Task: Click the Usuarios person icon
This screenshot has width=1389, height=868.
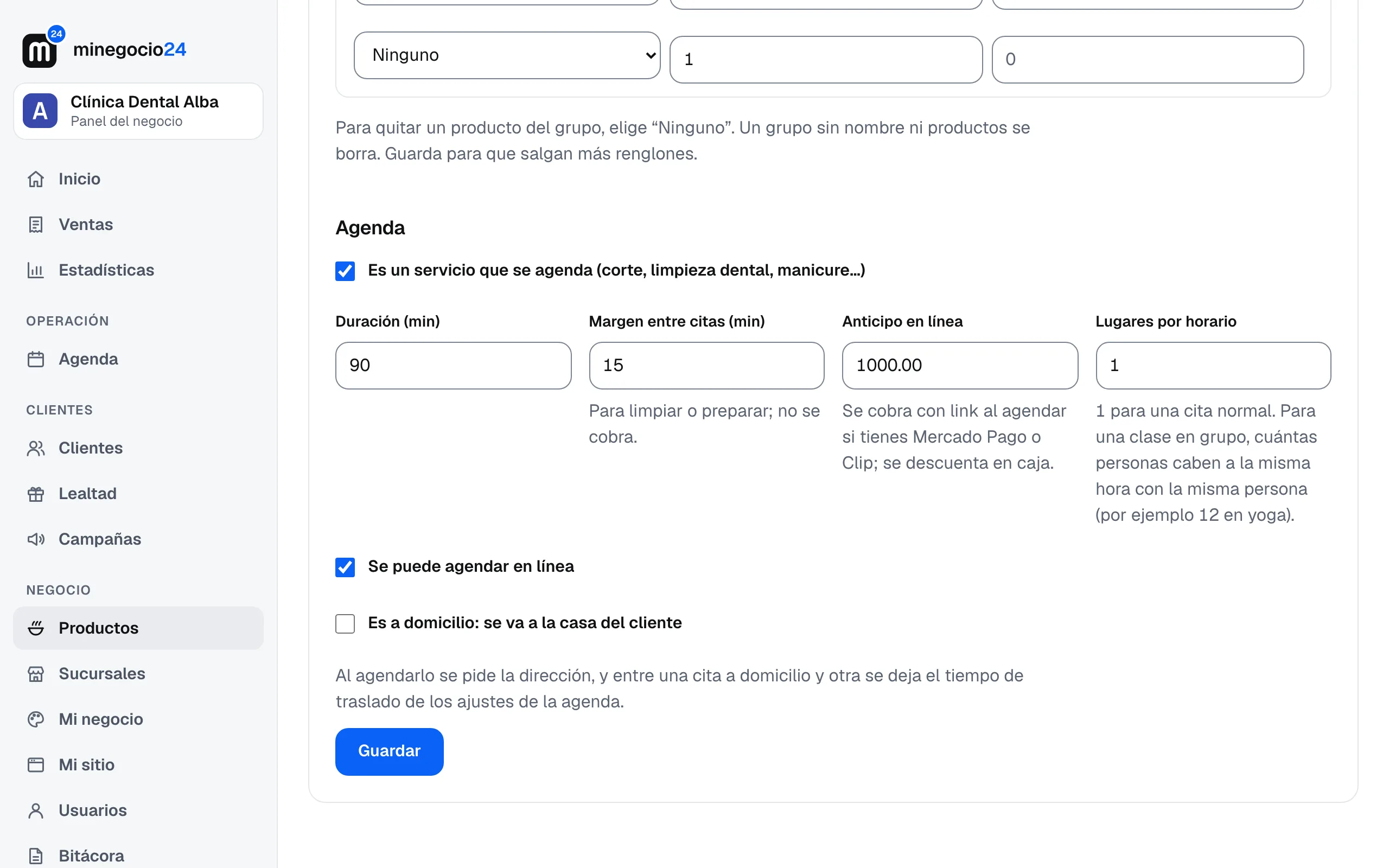Action: [x=36, y=810]
